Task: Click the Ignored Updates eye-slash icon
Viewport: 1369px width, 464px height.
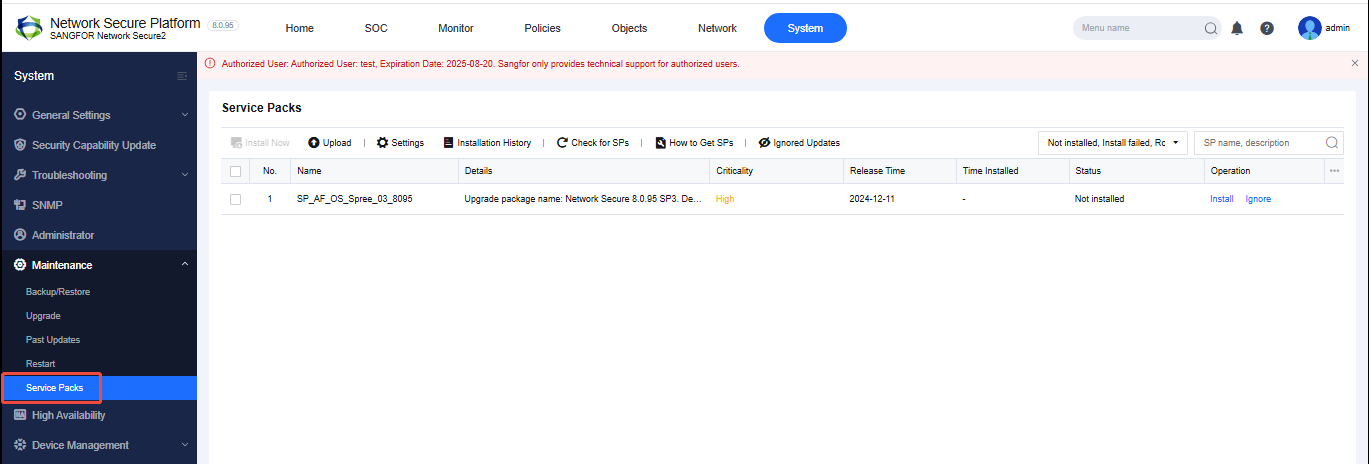Action: point(764,143)
